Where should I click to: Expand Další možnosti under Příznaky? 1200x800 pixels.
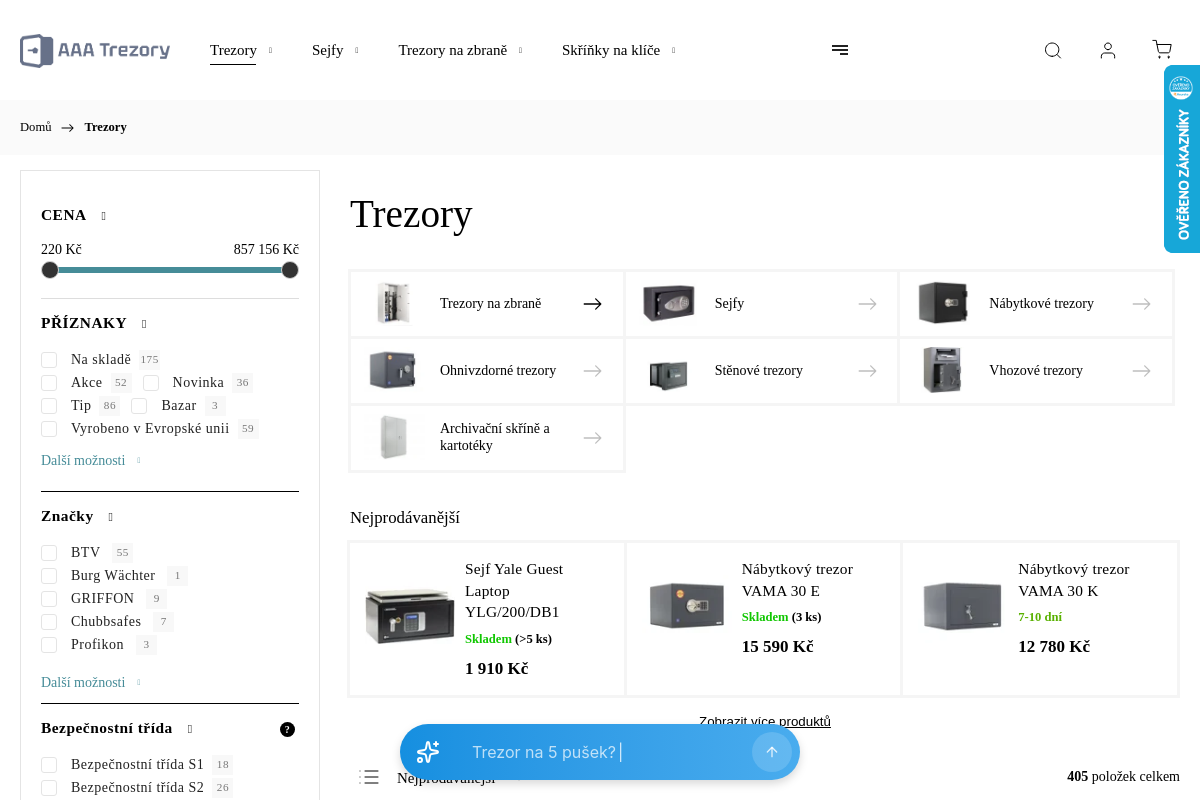click(x=83, y=461)
